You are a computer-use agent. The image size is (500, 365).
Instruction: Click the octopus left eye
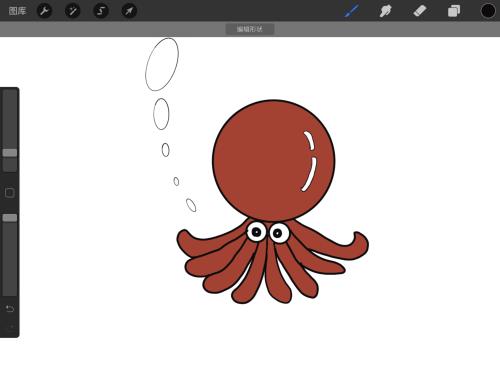pos(256,232)
